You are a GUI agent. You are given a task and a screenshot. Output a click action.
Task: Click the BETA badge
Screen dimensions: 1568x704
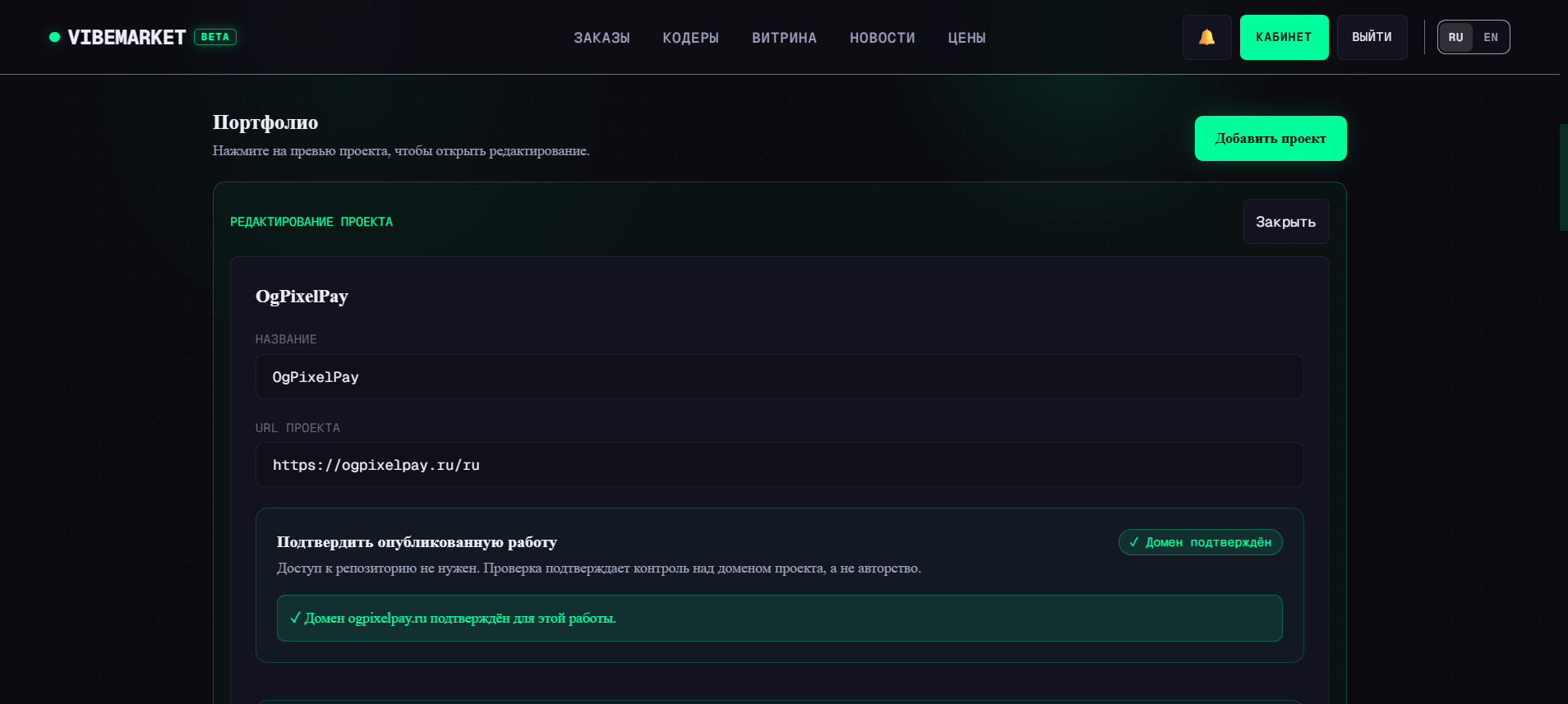pyautogui.click(x=215, y=37)
